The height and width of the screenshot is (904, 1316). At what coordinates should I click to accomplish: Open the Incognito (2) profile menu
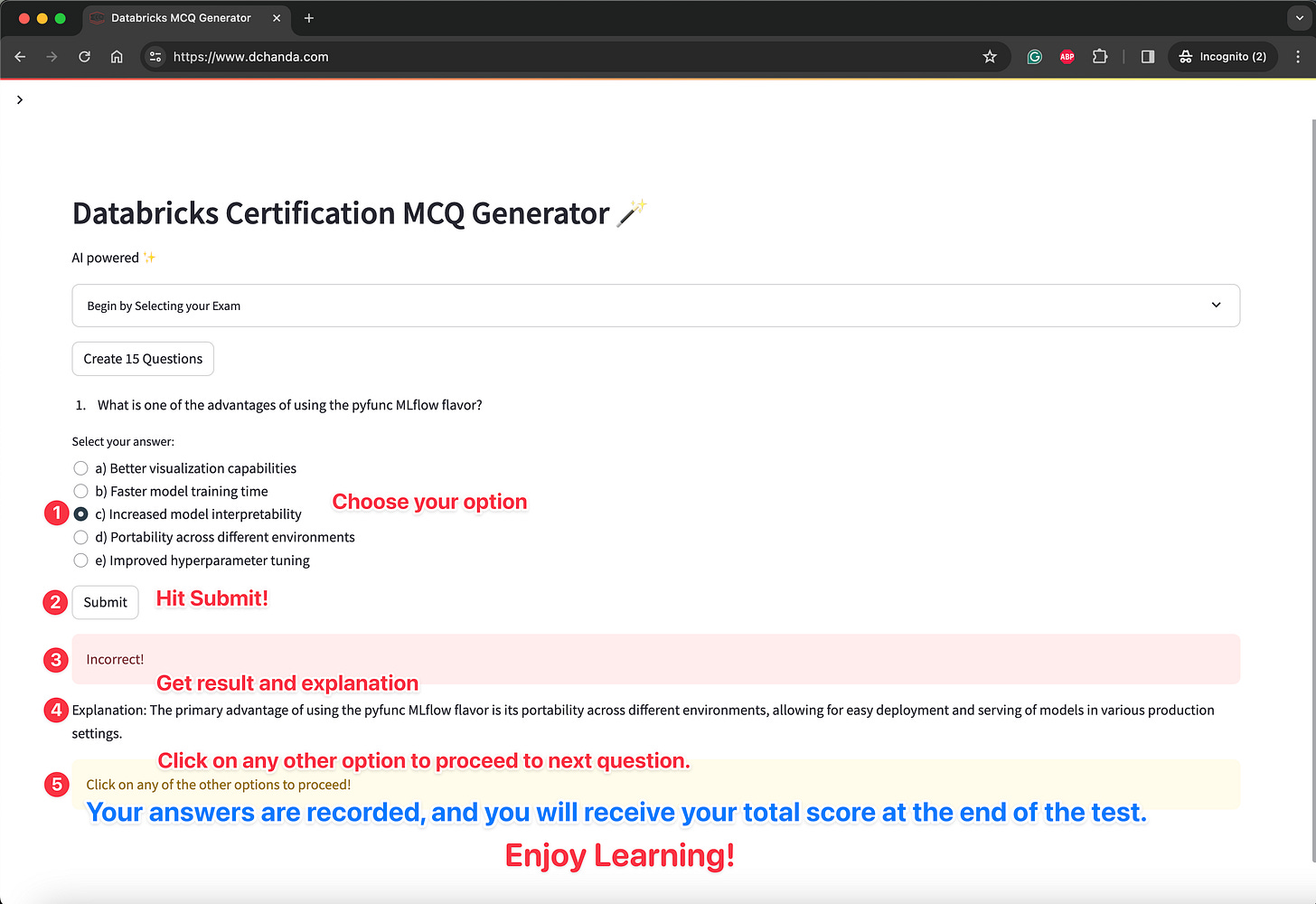pos(1223,56)
